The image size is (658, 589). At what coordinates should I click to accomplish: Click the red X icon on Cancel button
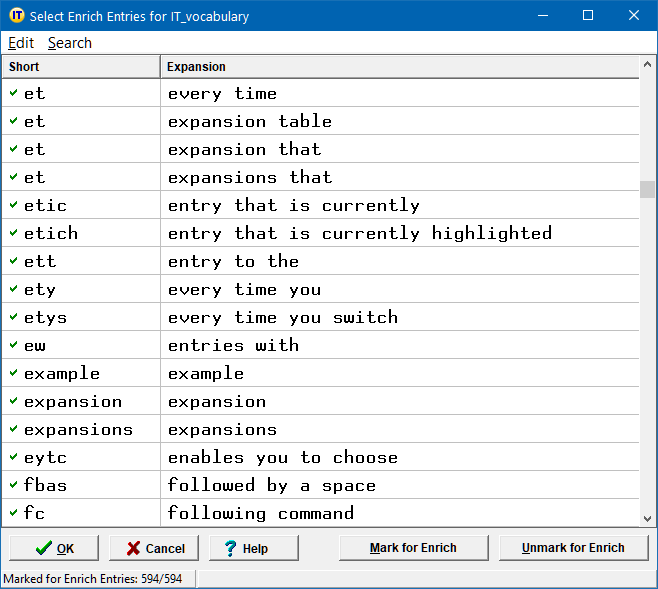[132, 548]
